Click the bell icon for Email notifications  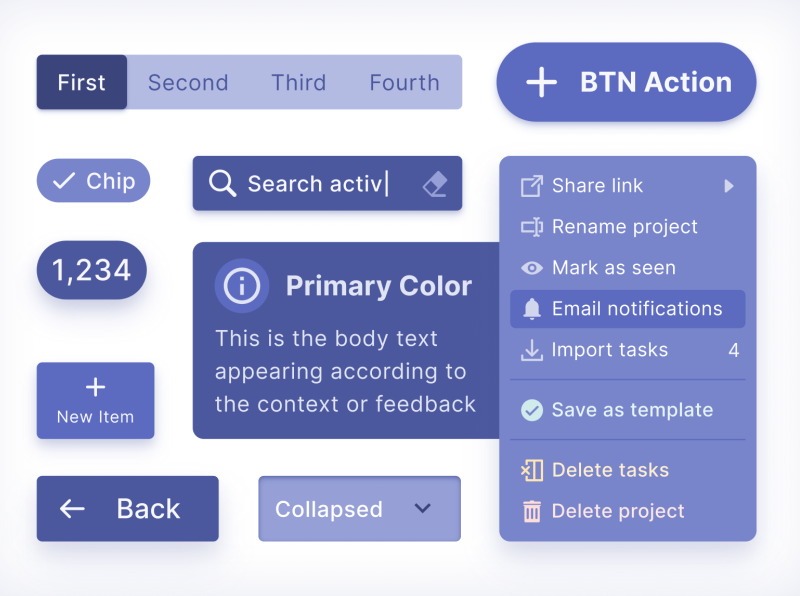(531, 308)
